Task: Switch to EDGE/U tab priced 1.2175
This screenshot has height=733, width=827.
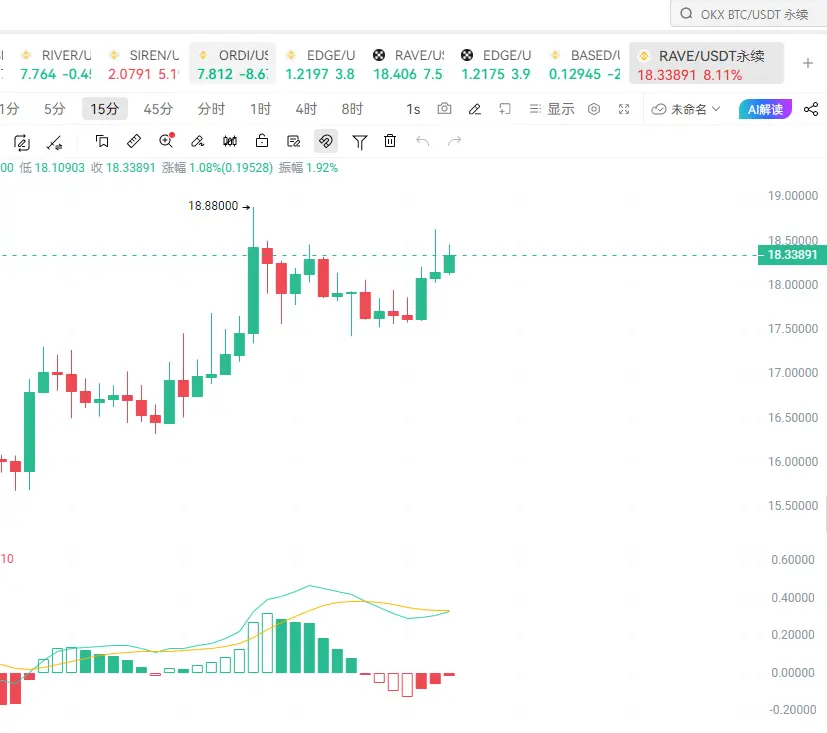Action: pyautogui.click(x=496, y=64)
